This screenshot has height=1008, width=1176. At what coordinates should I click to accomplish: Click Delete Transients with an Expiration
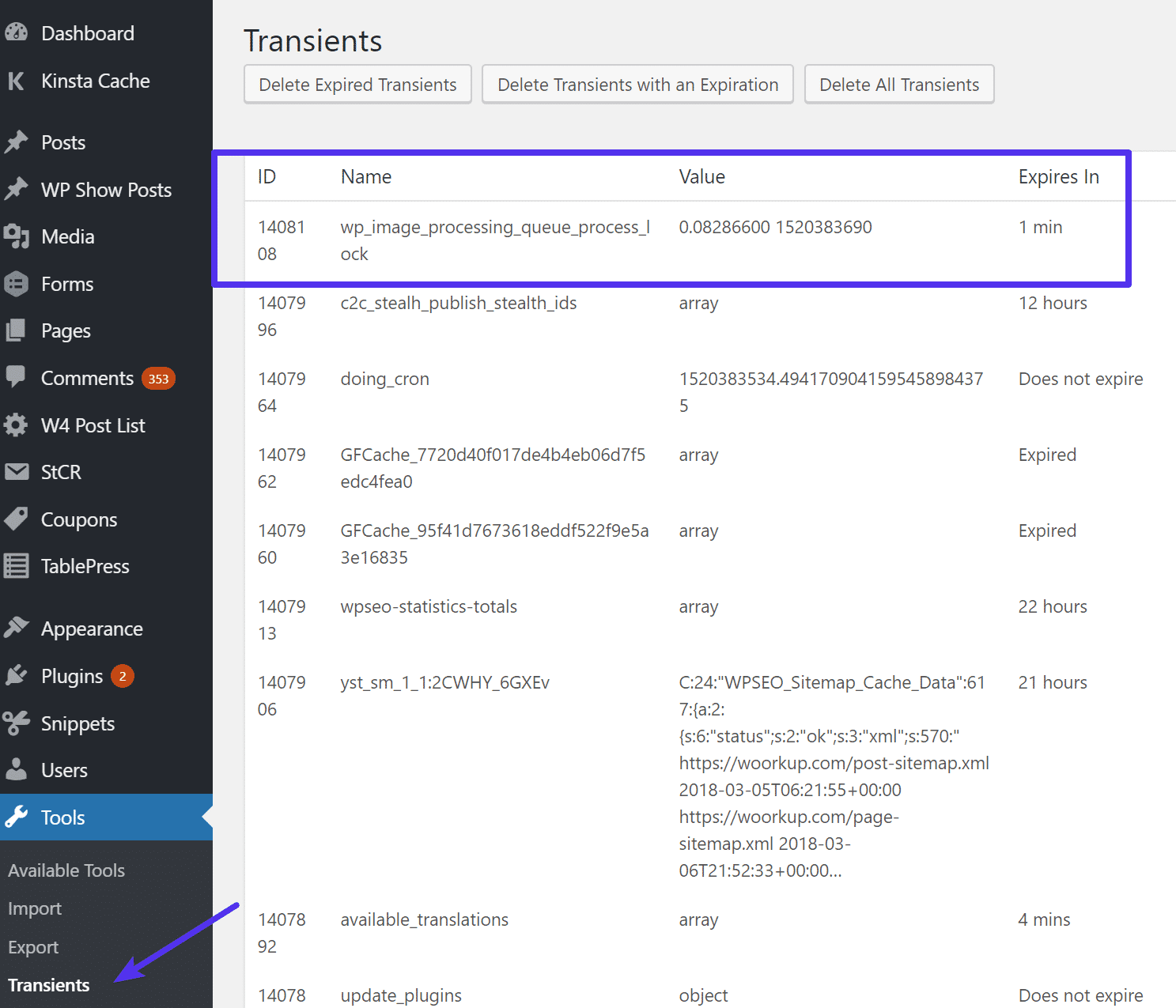637,85
